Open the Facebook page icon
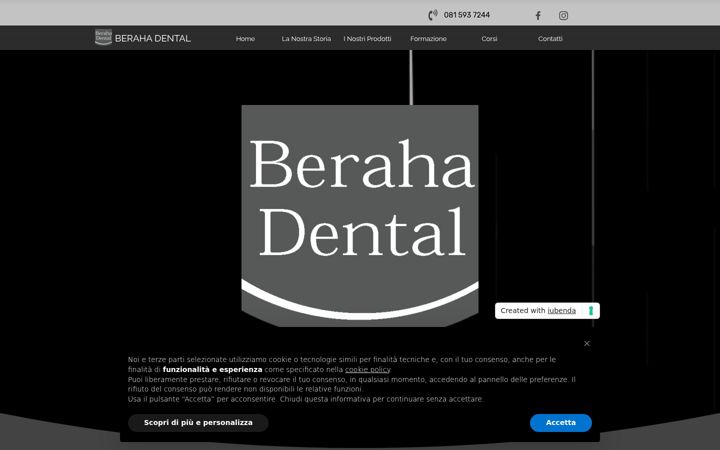This screenshot has width=720, height=450. pyautogui.click(x=538, y=16)
